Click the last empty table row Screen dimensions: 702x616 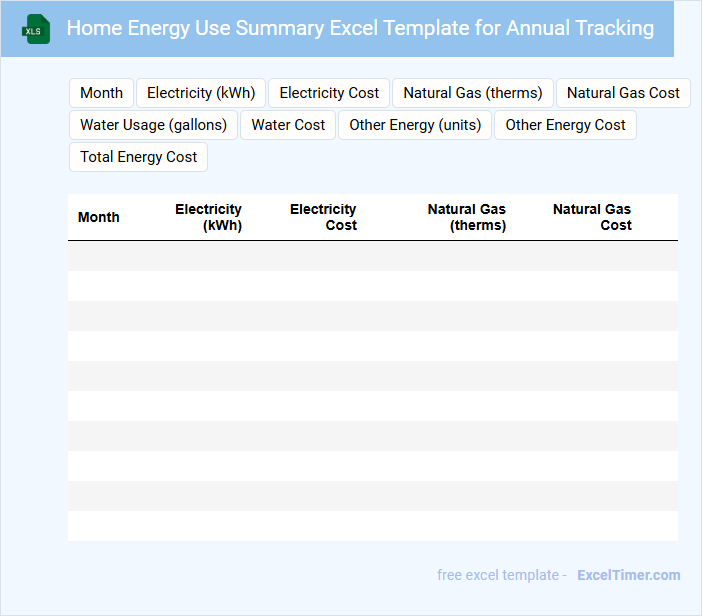[372, 526]
